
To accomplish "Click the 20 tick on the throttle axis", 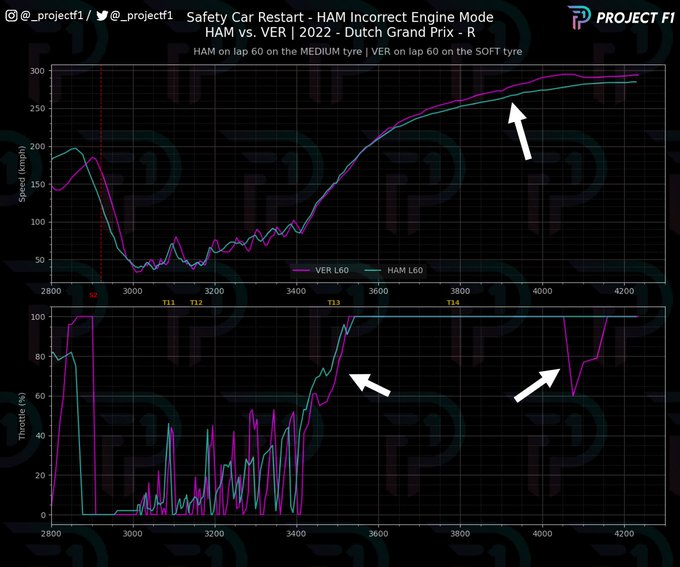I will [x=40, y=475].
